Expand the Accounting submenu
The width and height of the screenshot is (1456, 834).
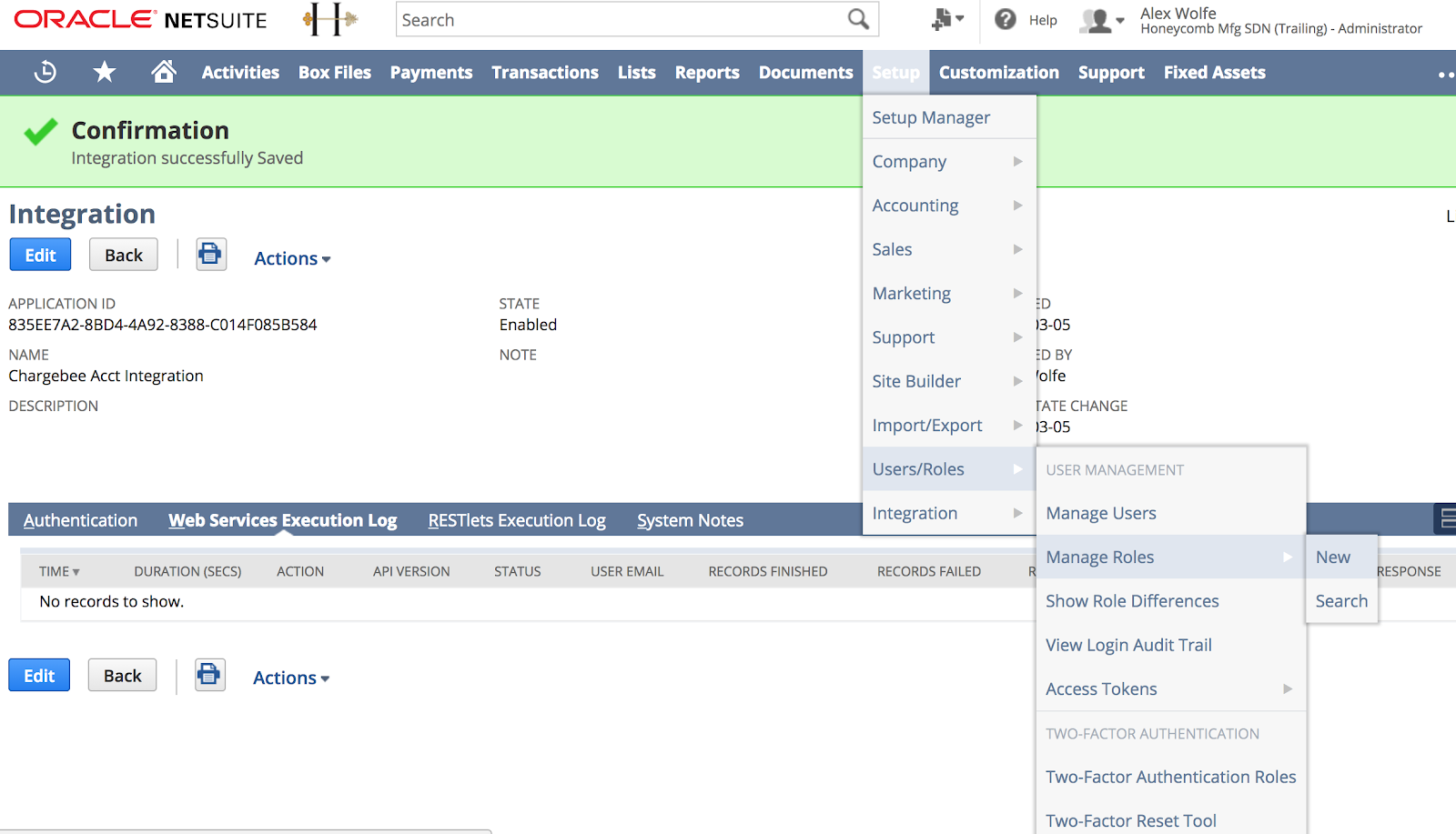(949, 205)
